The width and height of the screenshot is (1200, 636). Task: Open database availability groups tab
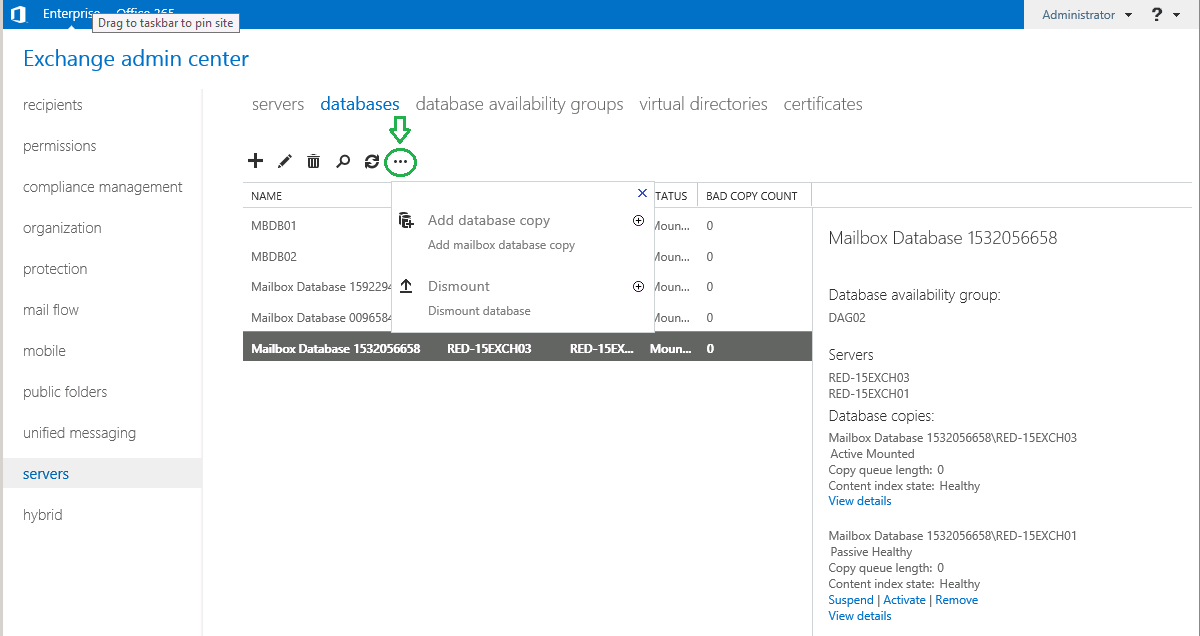520,104
